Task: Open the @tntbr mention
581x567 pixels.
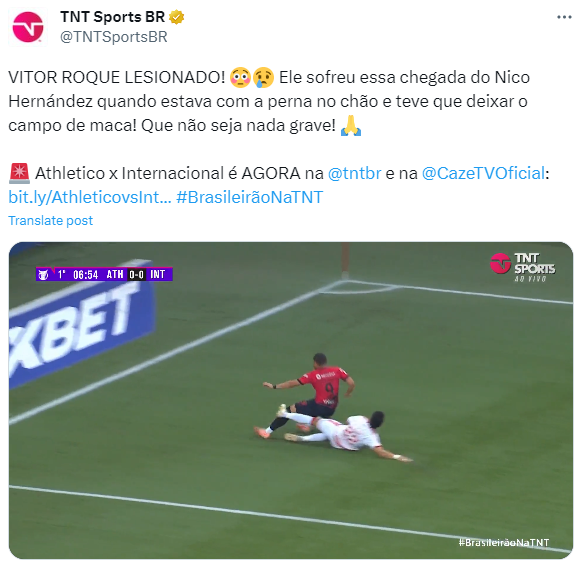Action: tap(355, 173)
